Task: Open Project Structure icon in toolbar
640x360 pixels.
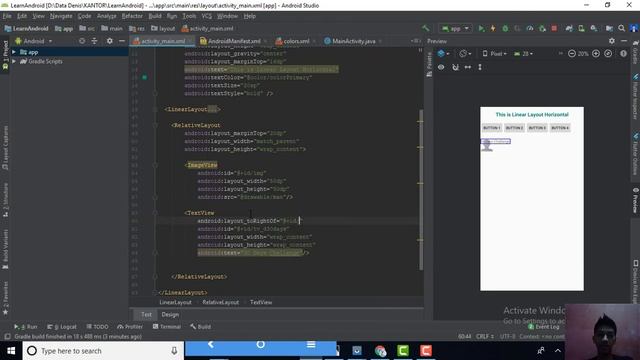Action: [609, 28]
